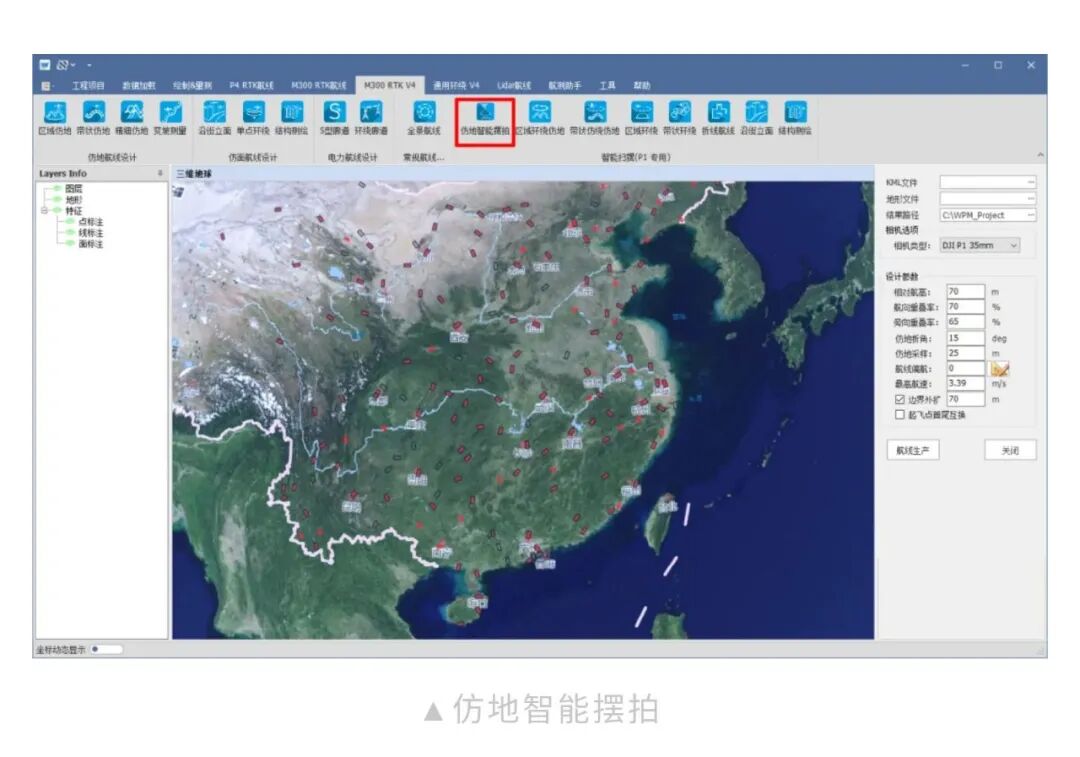
Task: Collapse the ribbon using the chevron
Action: pyautogui.click(x=1040, y=155)
